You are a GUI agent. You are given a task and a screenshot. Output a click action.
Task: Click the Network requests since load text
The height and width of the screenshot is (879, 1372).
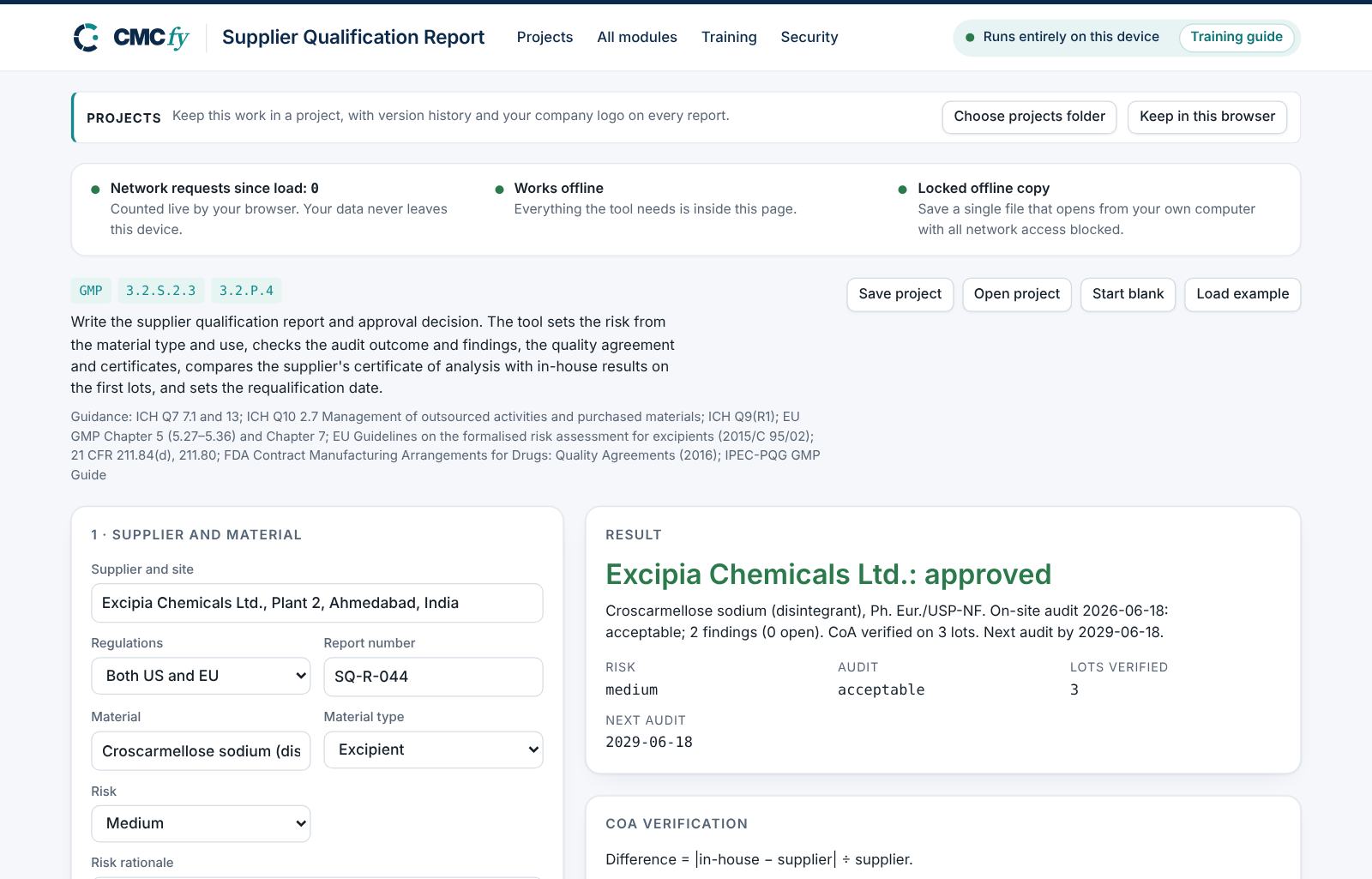pyautogui.click(x=214, y=188)
